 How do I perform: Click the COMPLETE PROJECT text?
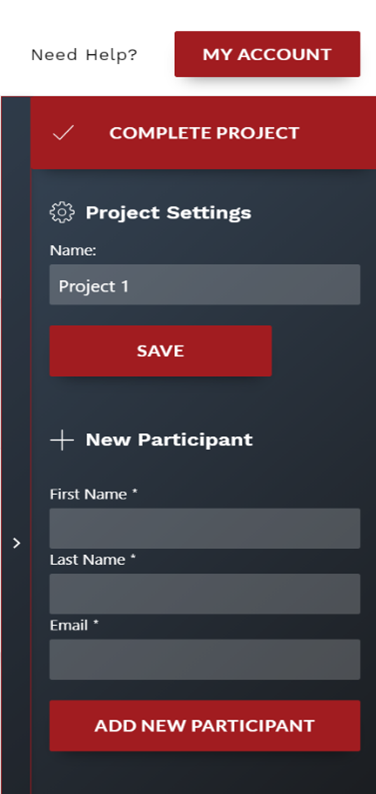[204, 133]
